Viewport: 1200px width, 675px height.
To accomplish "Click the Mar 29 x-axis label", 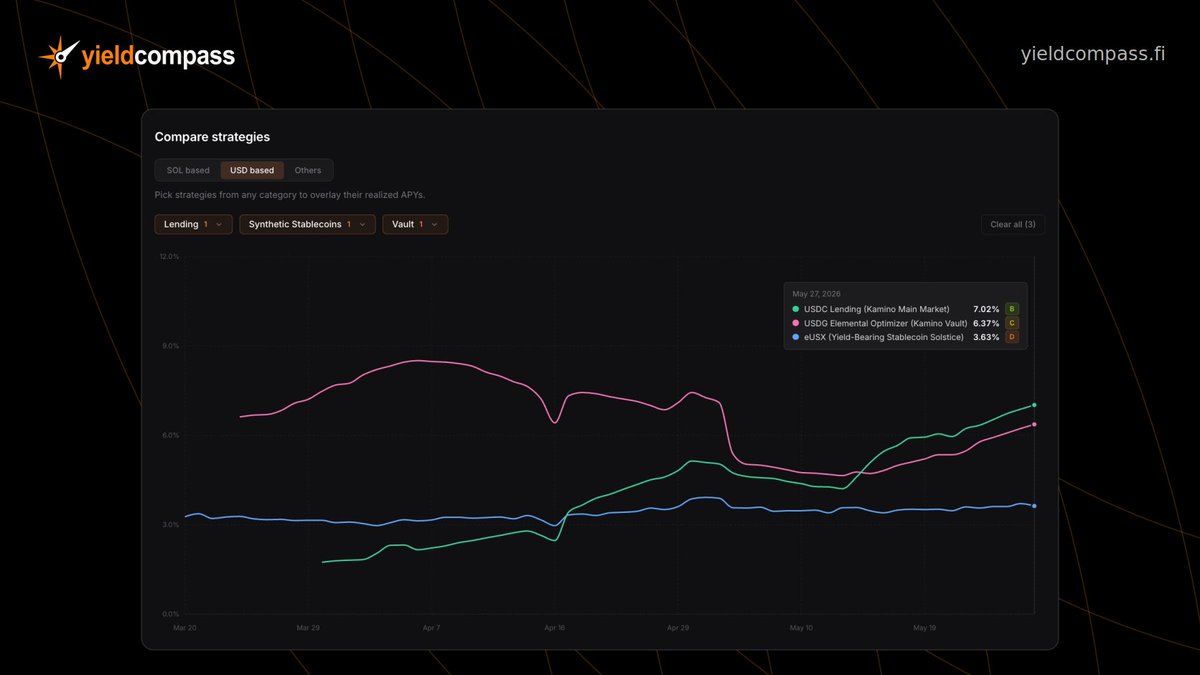I will [x=308, y=629].
